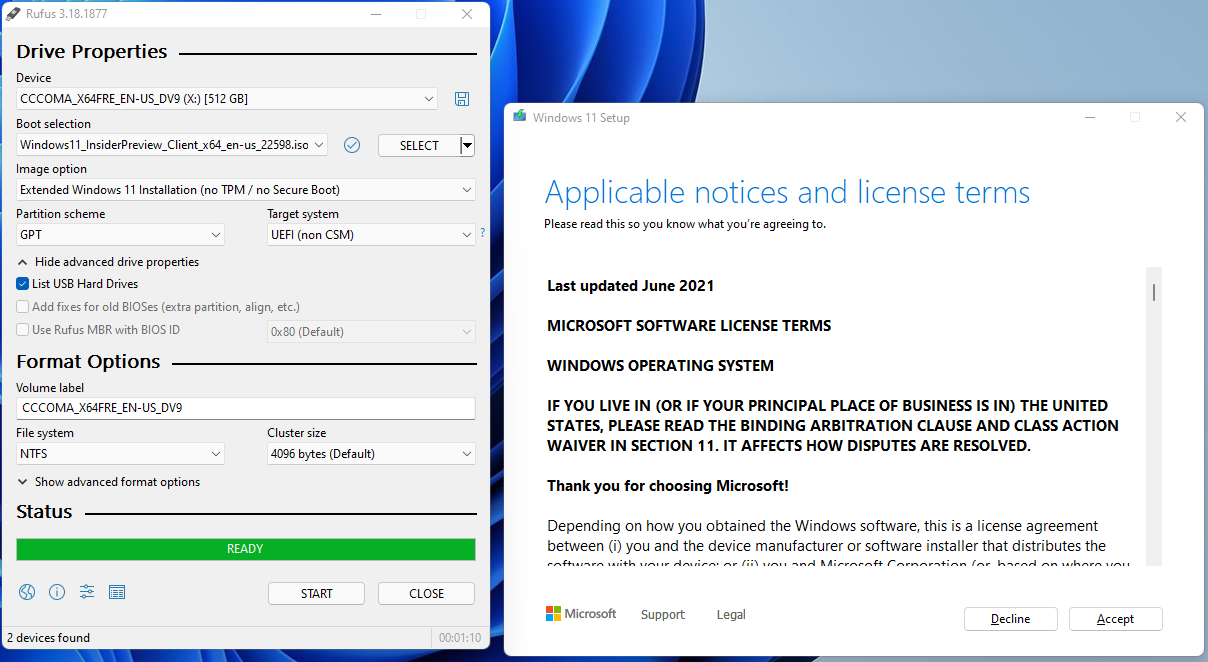Click the target system help question mark
Screen dimensions: 1208x662
[x=482, y=232]
